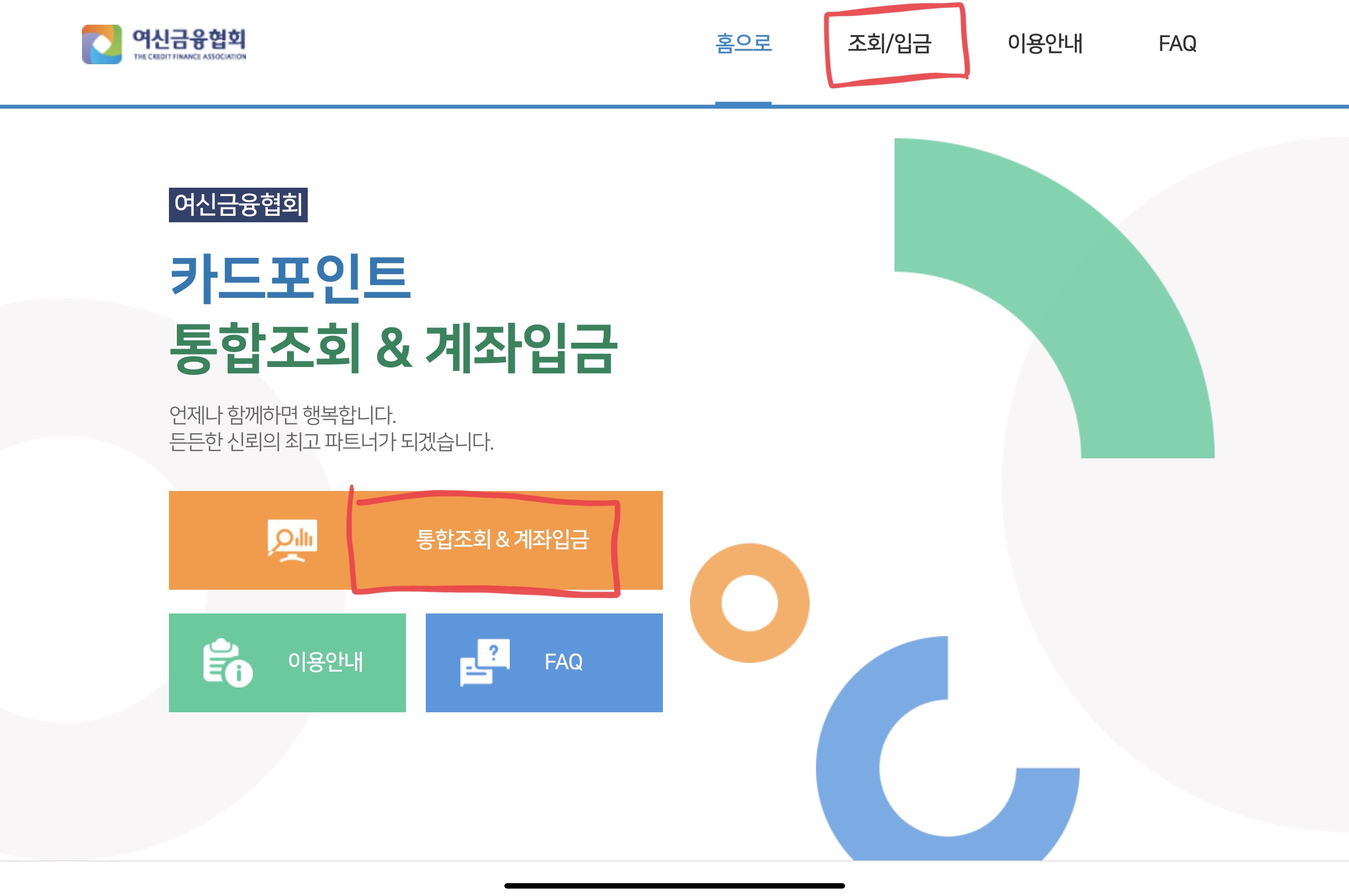Click the blue FAQ button

(x=544, y=663)
